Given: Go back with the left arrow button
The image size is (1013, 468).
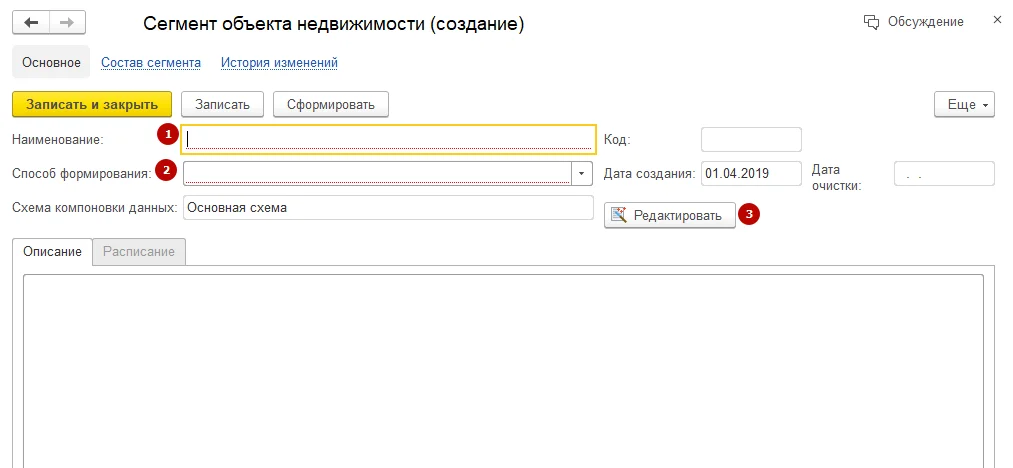Looking at the screenshot, I should click(x=31, y=22).
